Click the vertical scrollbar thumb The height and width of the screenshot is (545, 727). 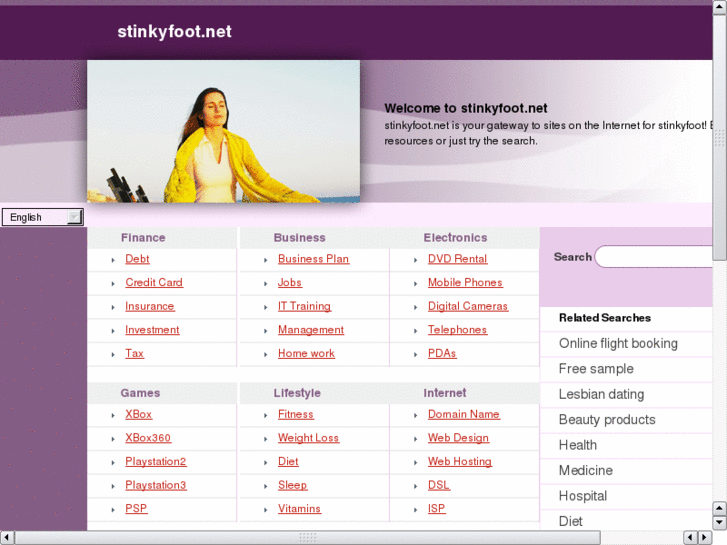tap(720, 138)
